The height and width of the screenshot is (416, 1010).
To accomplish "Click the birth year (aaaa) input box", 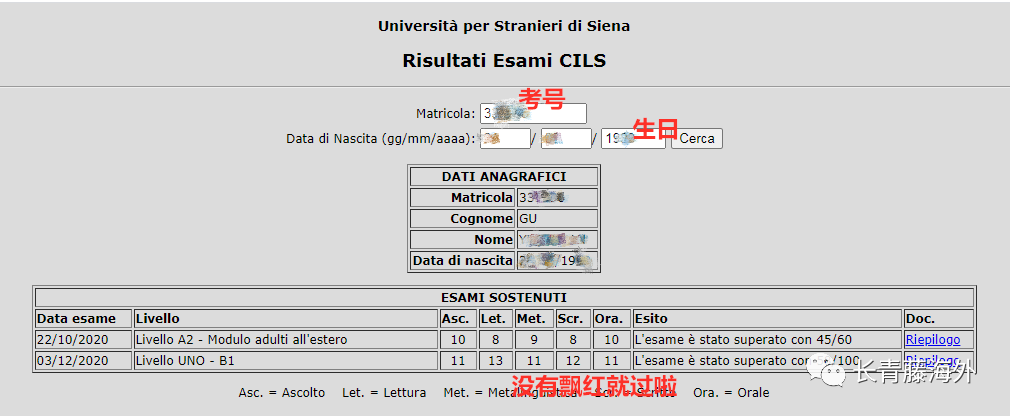I will (x=633, y=138).
